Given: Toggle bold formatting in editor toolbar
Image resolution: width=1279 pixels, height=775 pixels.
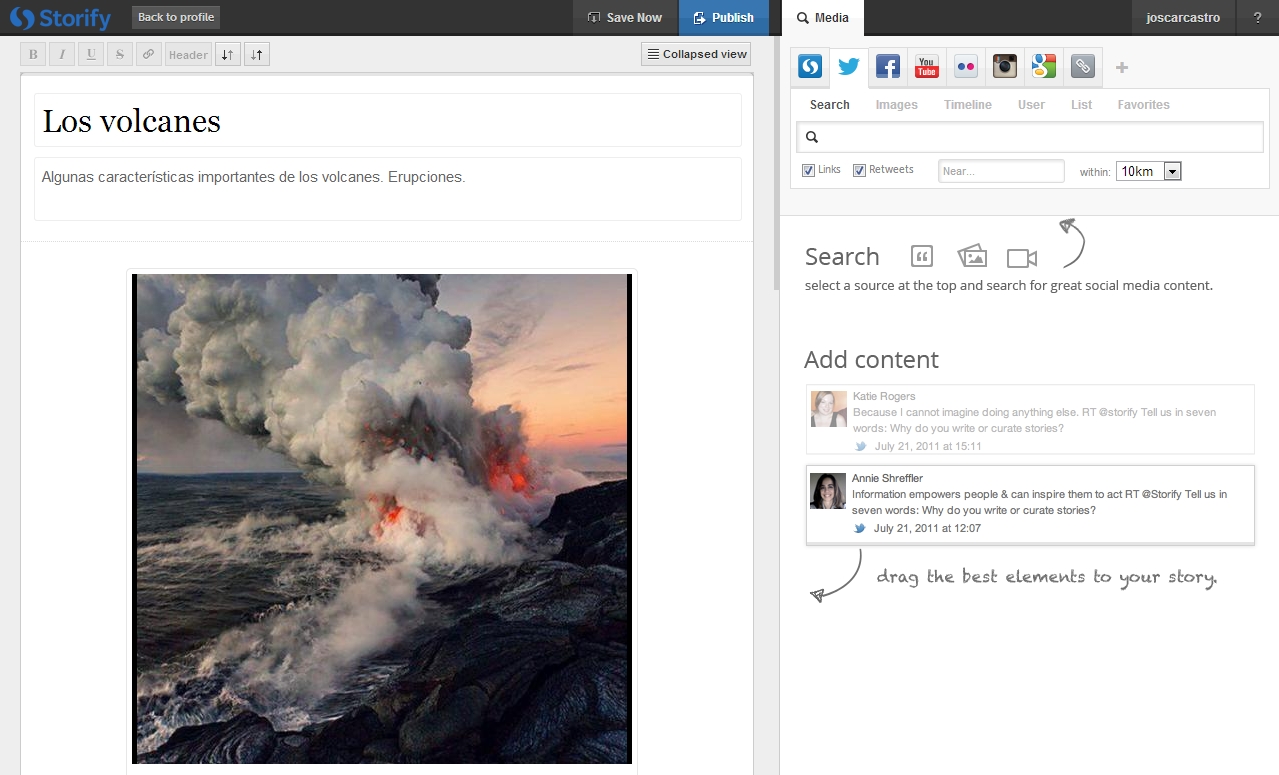Looking at the screenshot, I should pos(33,55).
